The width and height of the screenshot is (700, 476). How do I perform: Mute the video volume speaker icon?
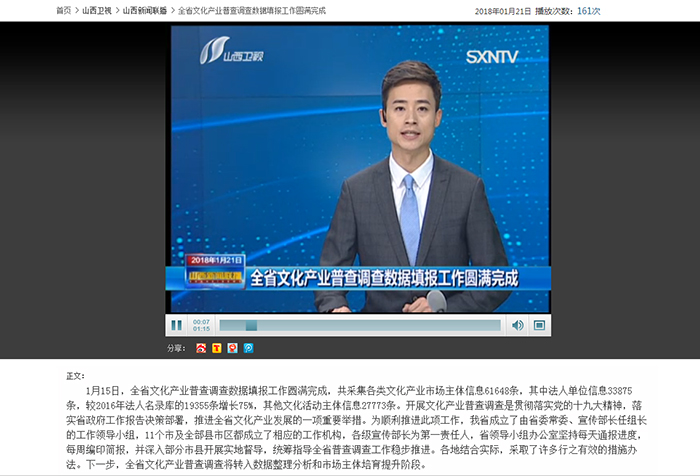[517, 325]
